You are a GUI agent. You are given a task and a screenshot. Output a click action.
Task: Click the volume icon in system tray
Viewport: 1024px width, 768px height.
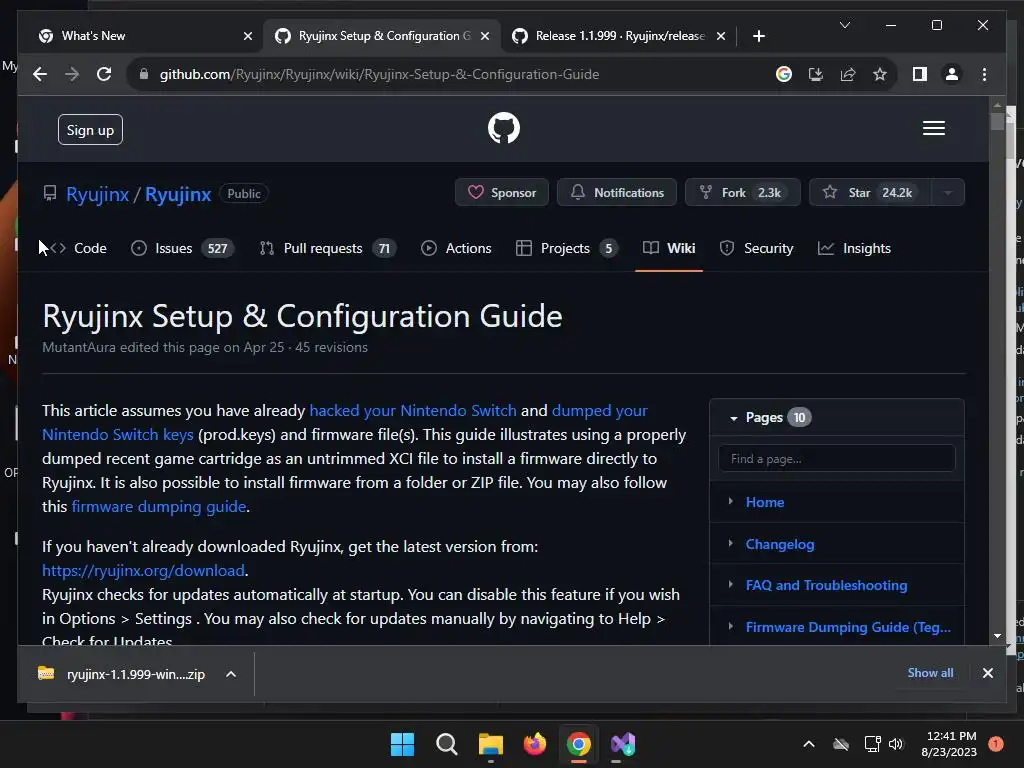895,744
